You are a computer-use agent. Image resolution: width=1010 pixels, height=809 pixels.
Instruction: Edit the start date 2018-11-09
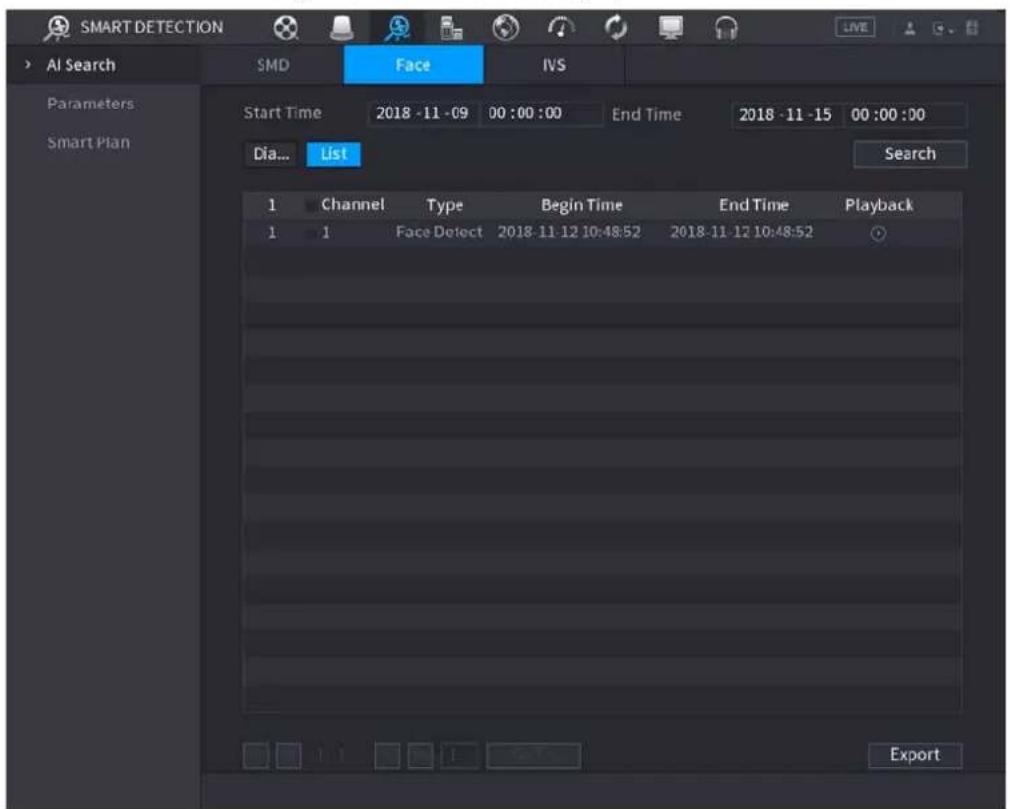[423, 113]
